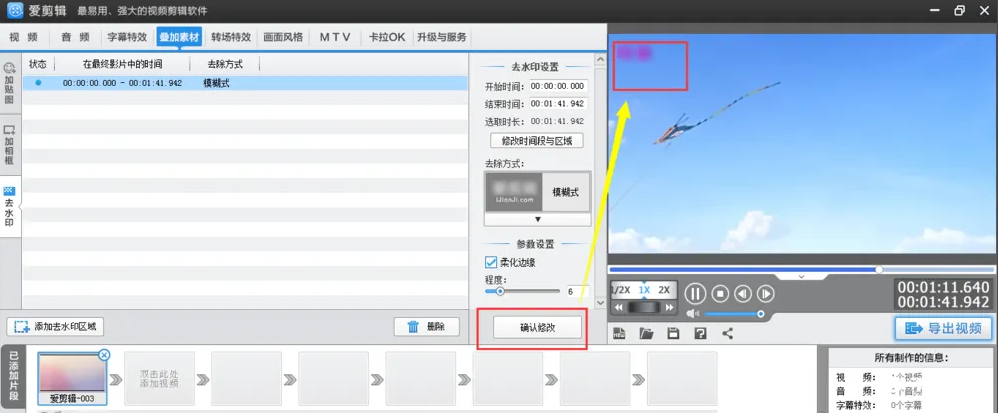Click the 模糊式 removal method preview thumbnail
This screenshot has width=998, height=413.
point(513,192)
